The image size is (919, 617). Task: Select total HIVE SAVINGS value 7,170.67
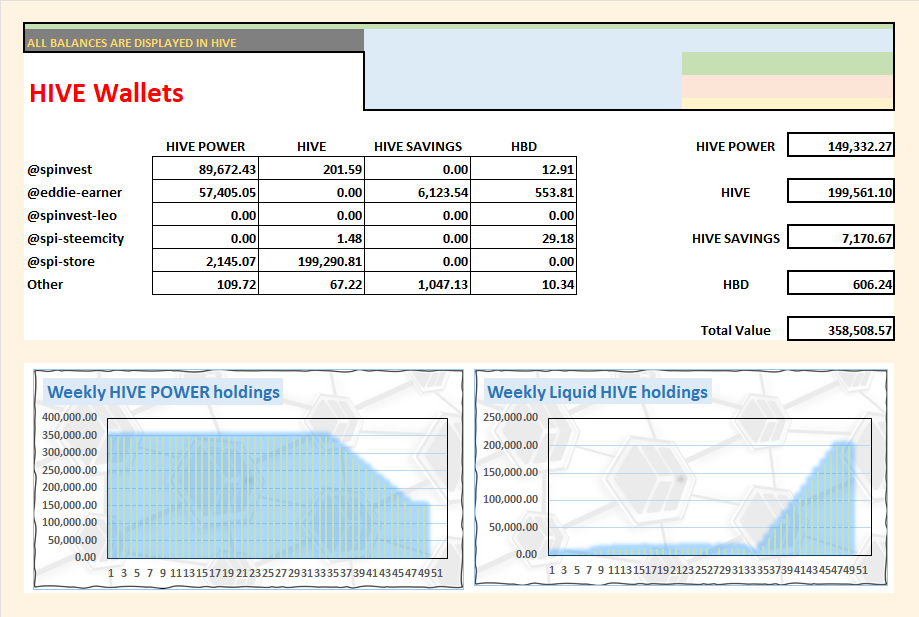tap(840, 237)
